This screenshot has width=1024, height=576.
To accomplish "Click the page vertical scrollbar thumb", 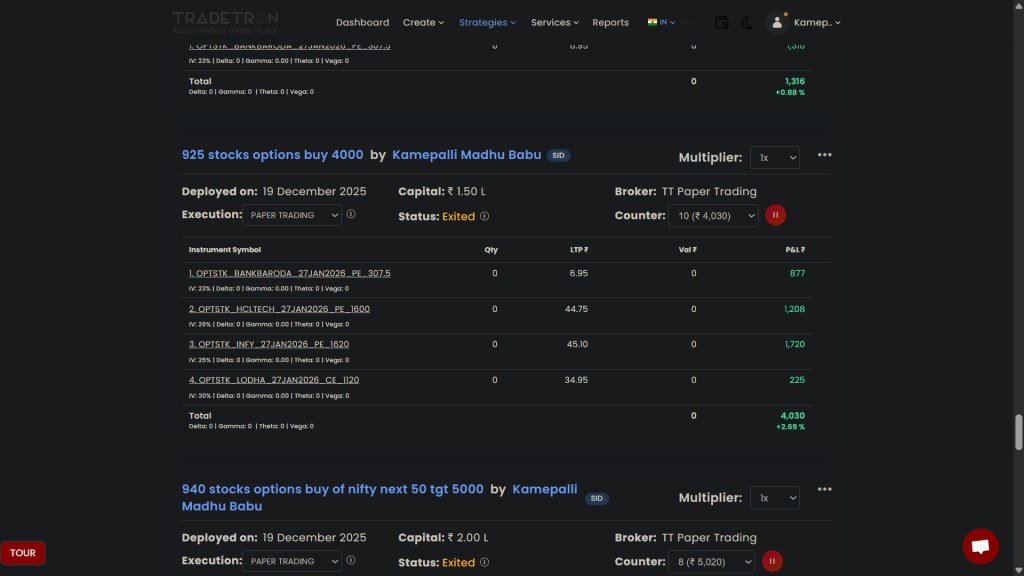I will pos(1019,432).
